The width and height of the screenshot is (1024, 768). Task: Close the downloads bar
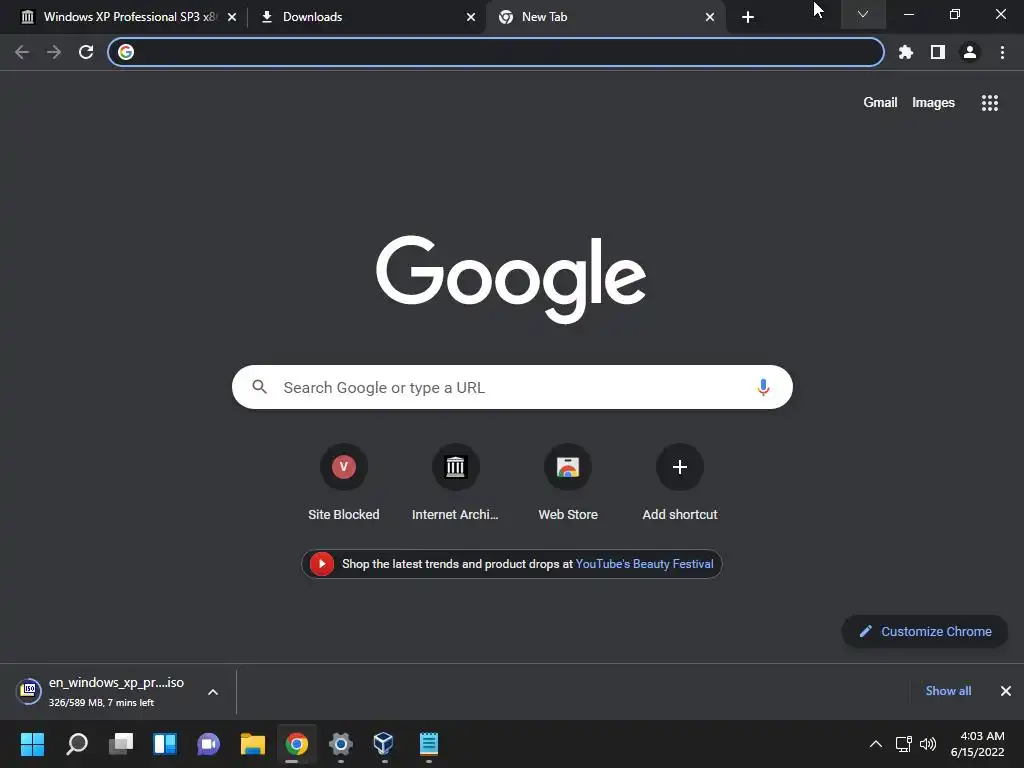(1006, 691)
